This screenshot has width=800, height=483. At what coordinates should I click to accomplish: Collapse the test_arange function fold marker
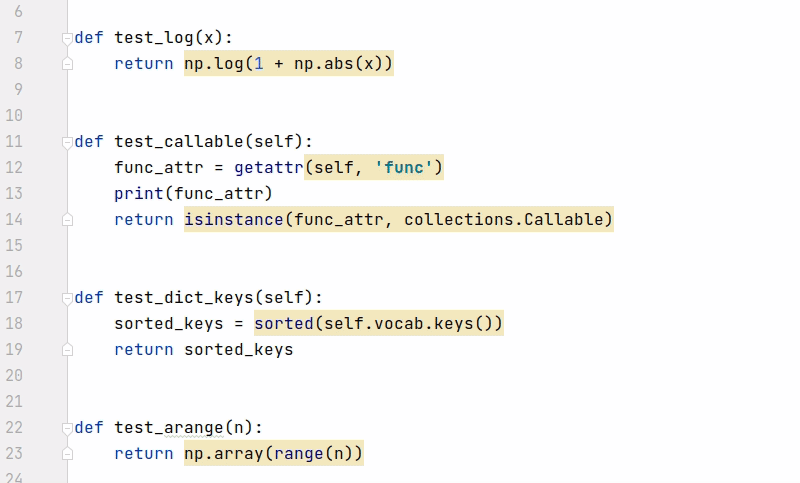(67, 428)
